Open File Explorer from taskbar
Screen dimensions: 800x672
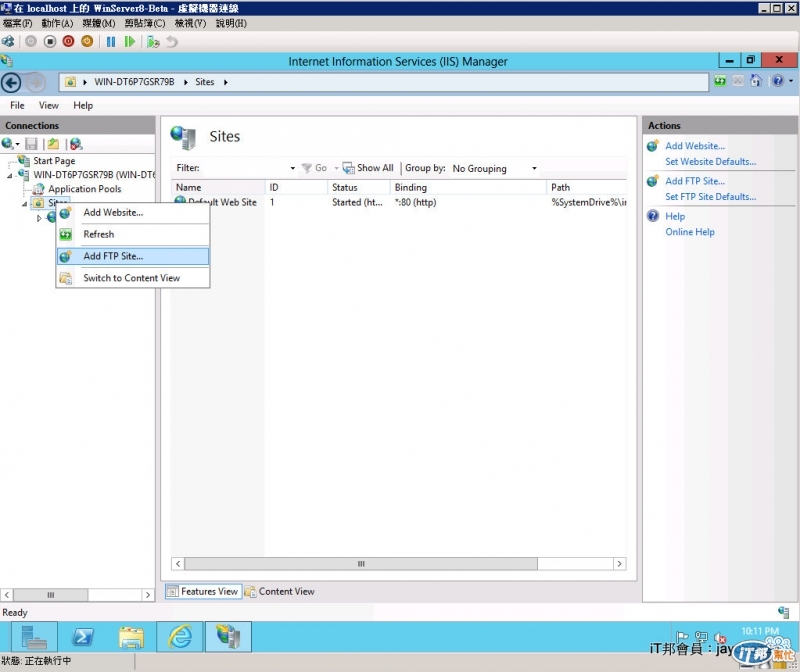tap(132, 637)
